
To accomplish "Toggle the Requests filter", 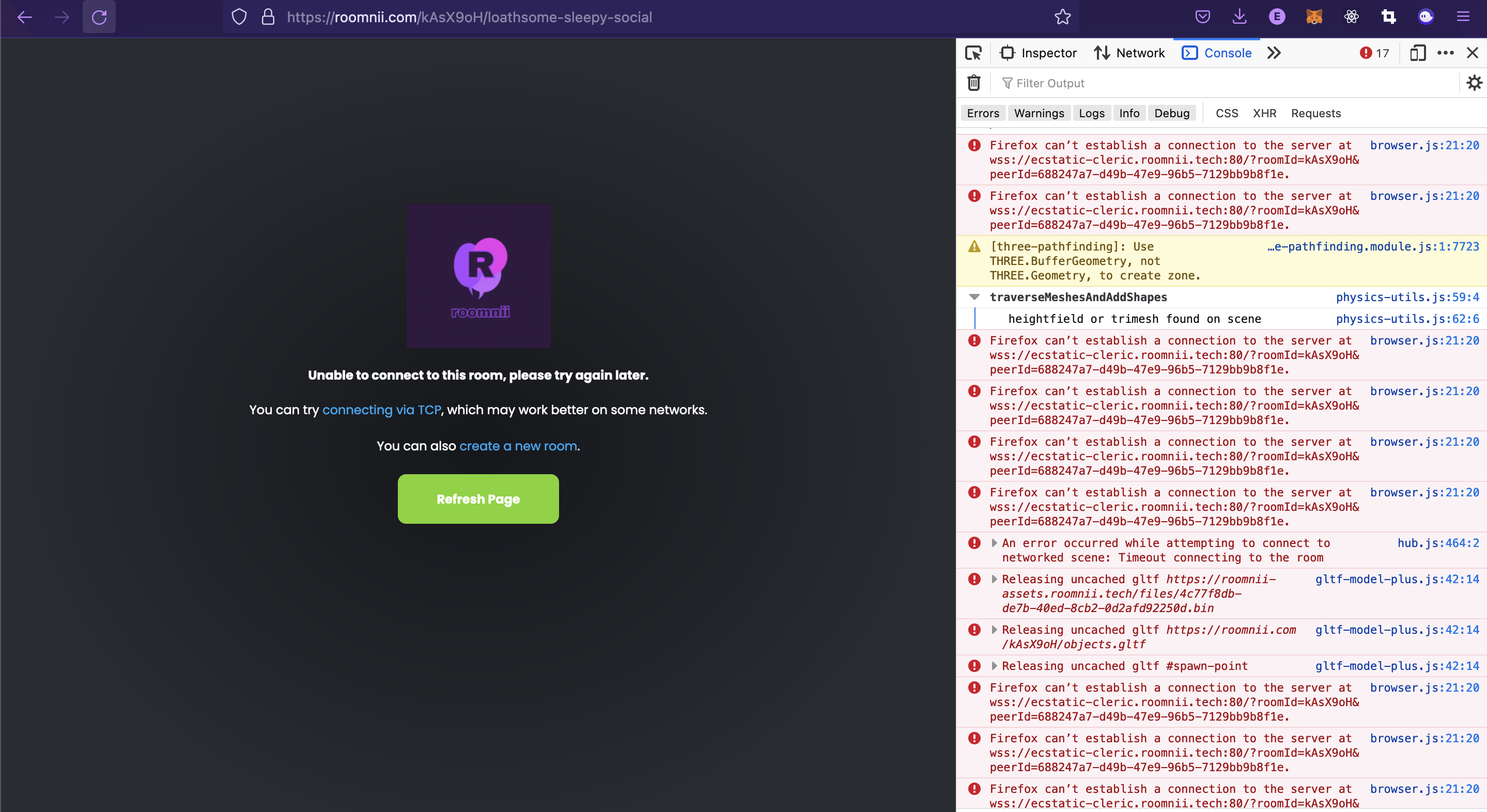I will click(1315, 113).
